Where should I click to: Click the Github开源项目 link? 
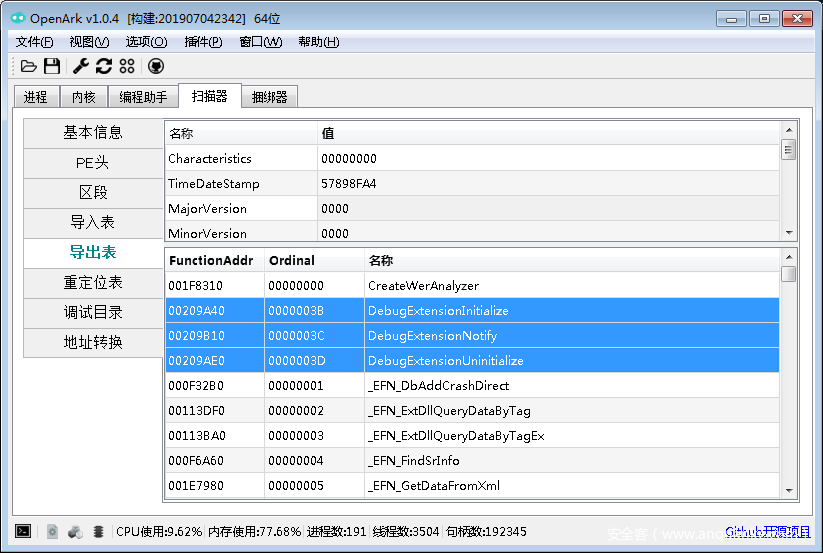coord(767,531)
